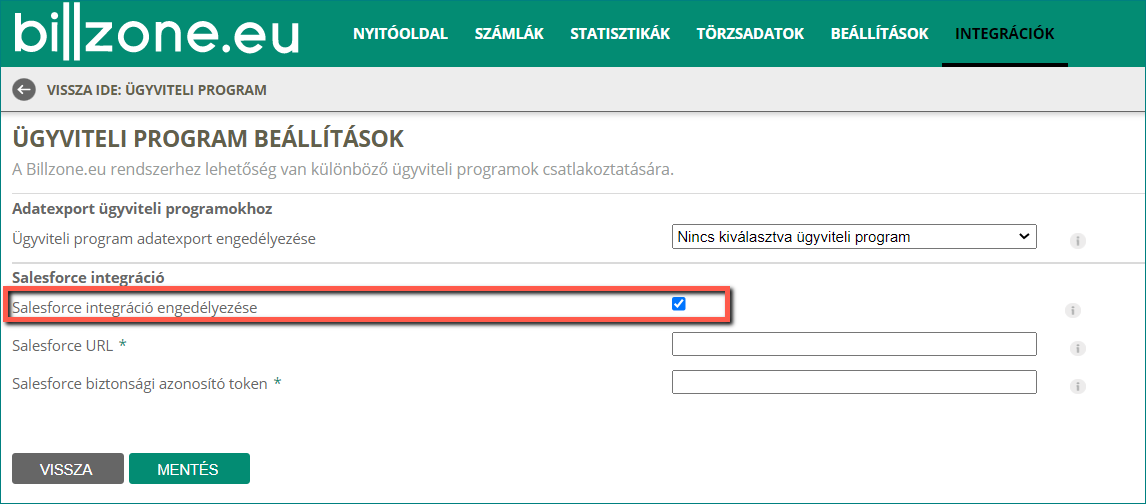Toggle Salesforce integráció engedélyezése checkbox
This screenshot has width=1146, height=504.
click(x=678, y=304)
